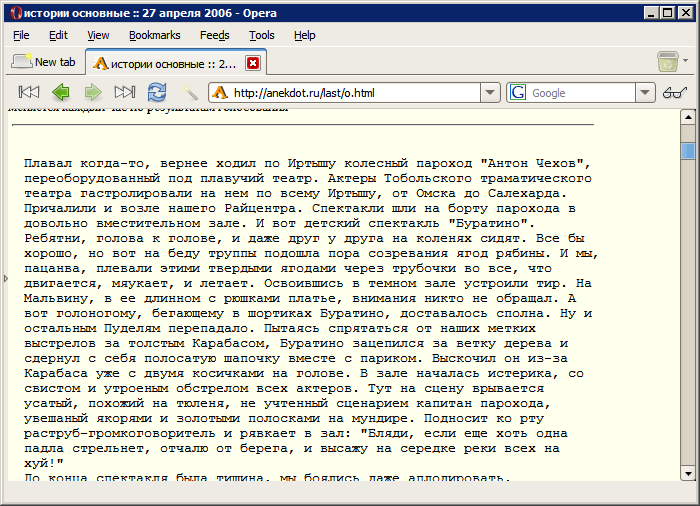This screenshot has width=700, height=506.
Task: Open the Feeds menu
Action: 214,35
